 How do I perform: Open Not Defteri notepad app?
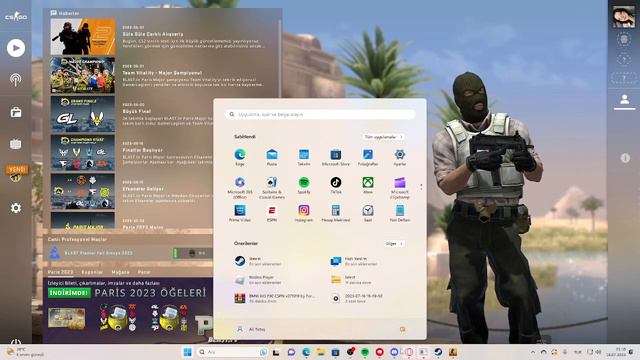click(400, 213)
